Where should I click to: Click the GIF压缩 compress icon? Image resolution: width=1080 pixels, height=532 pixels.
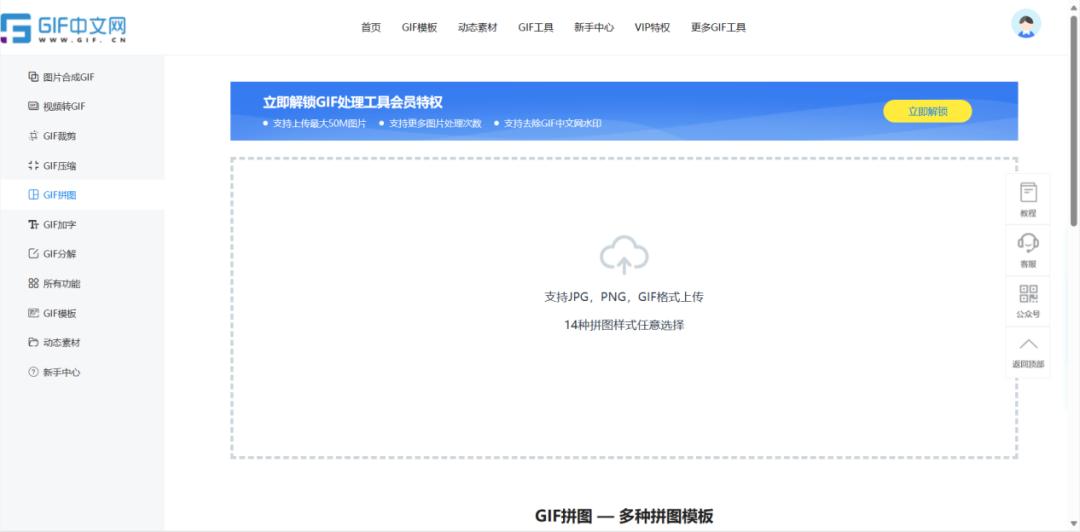(33, 165)
